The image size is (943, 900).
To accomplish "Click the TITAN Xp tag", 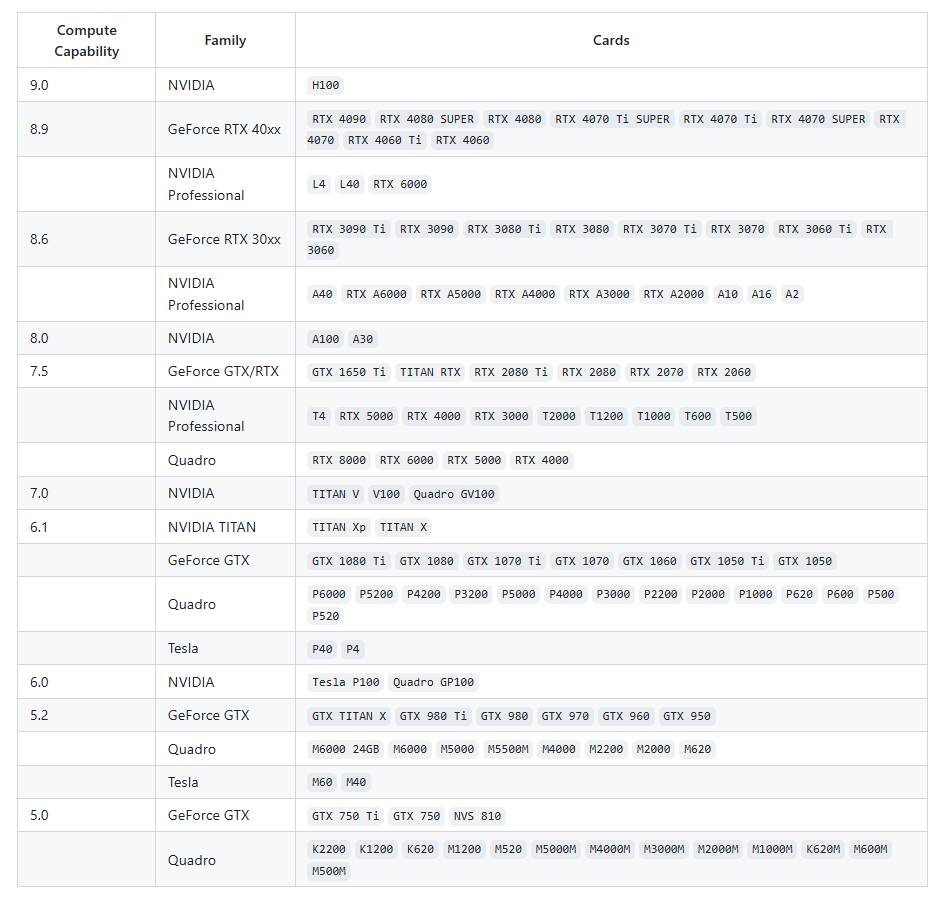I will (x=339, y=527).
